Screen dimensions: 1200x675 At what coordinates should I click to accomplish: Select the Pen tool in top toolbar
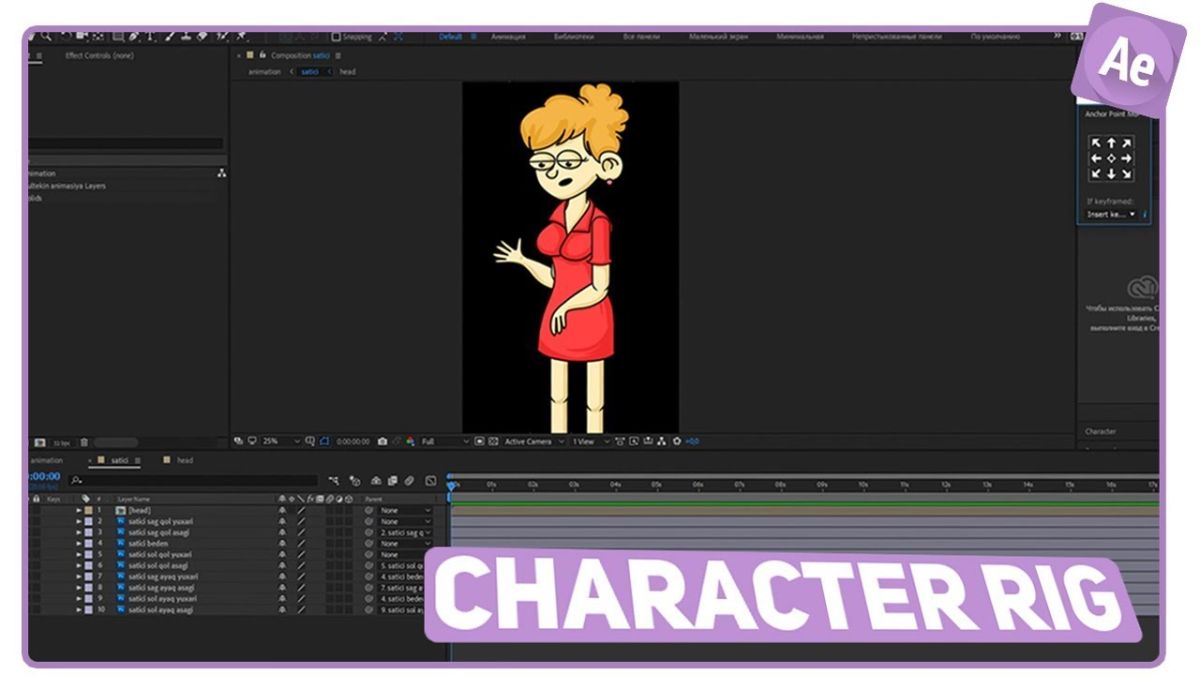pos(133,36)
